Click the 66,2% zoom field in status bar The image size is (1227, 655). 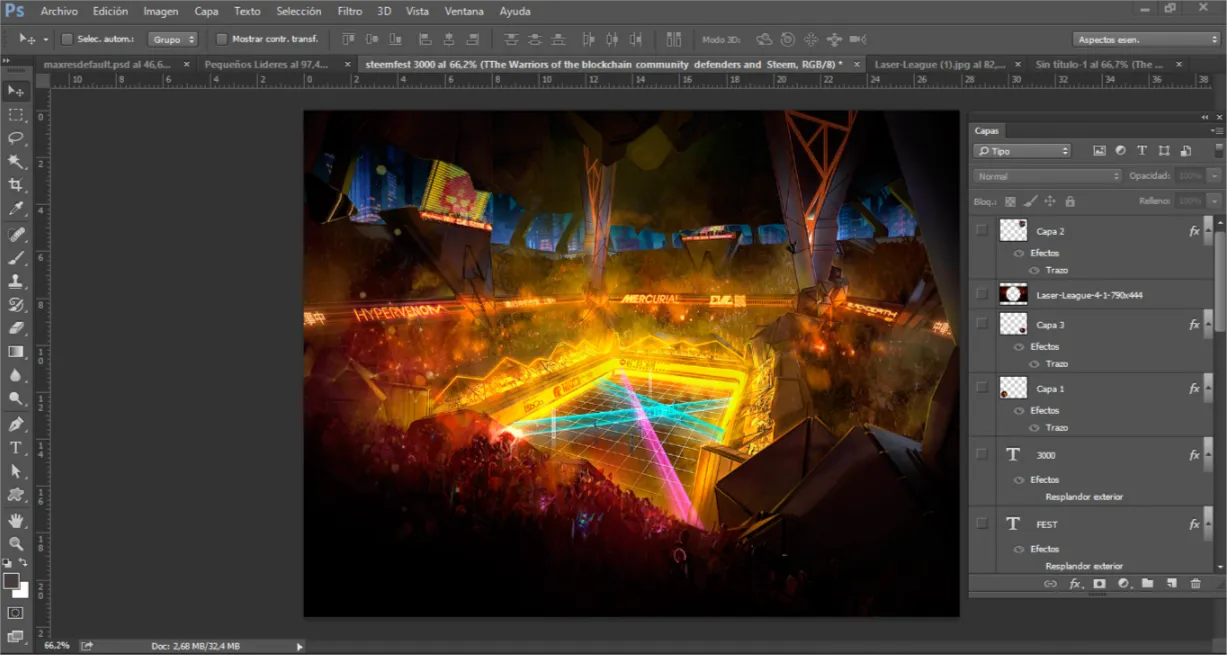[x=57, y=646]
